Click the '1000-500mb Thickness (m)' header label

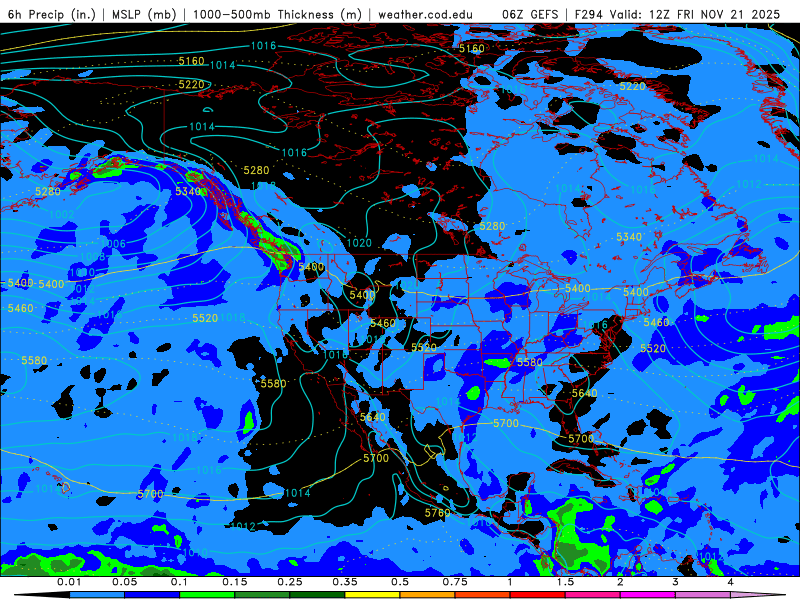coord(277,14)
